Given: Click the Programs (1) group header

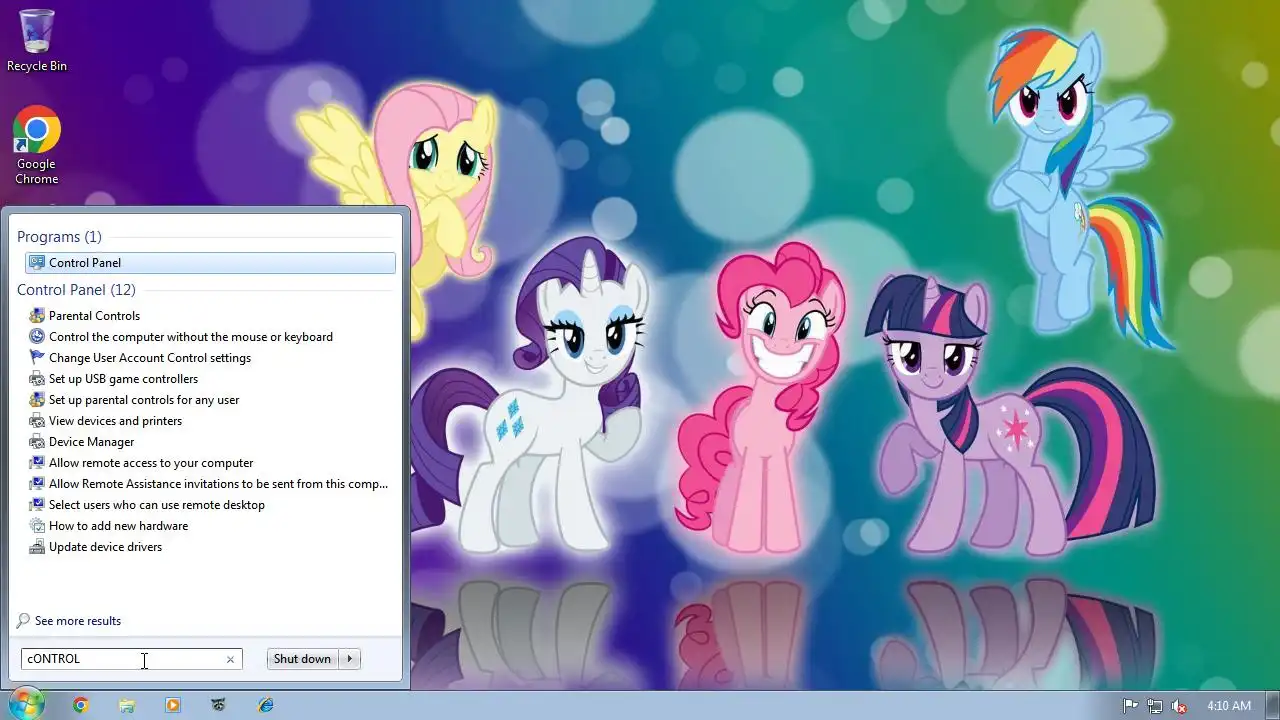Looking at the screenshot, I should (x=59, y=237).
